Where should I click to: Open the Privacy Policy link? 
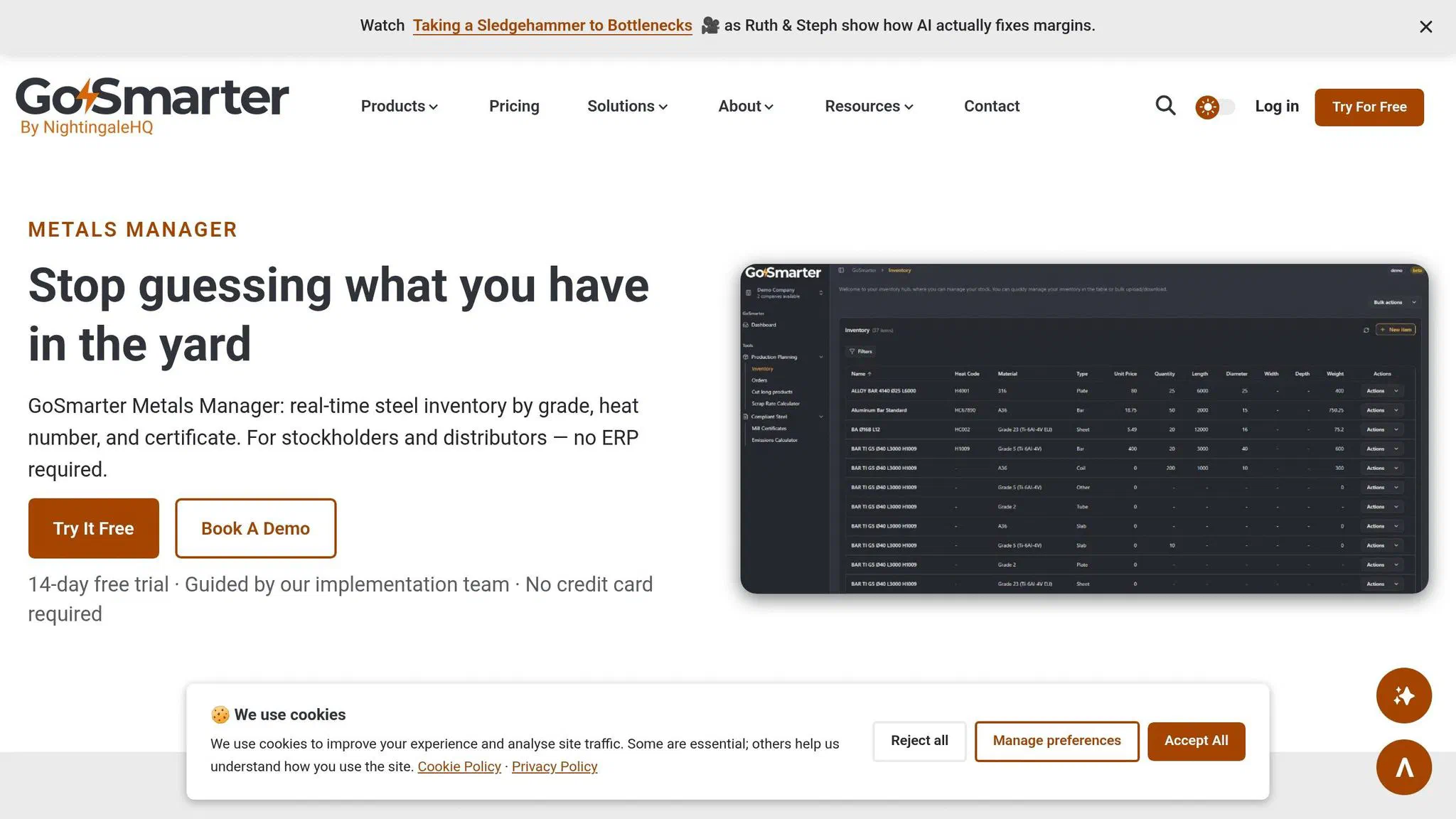(555, 766)
